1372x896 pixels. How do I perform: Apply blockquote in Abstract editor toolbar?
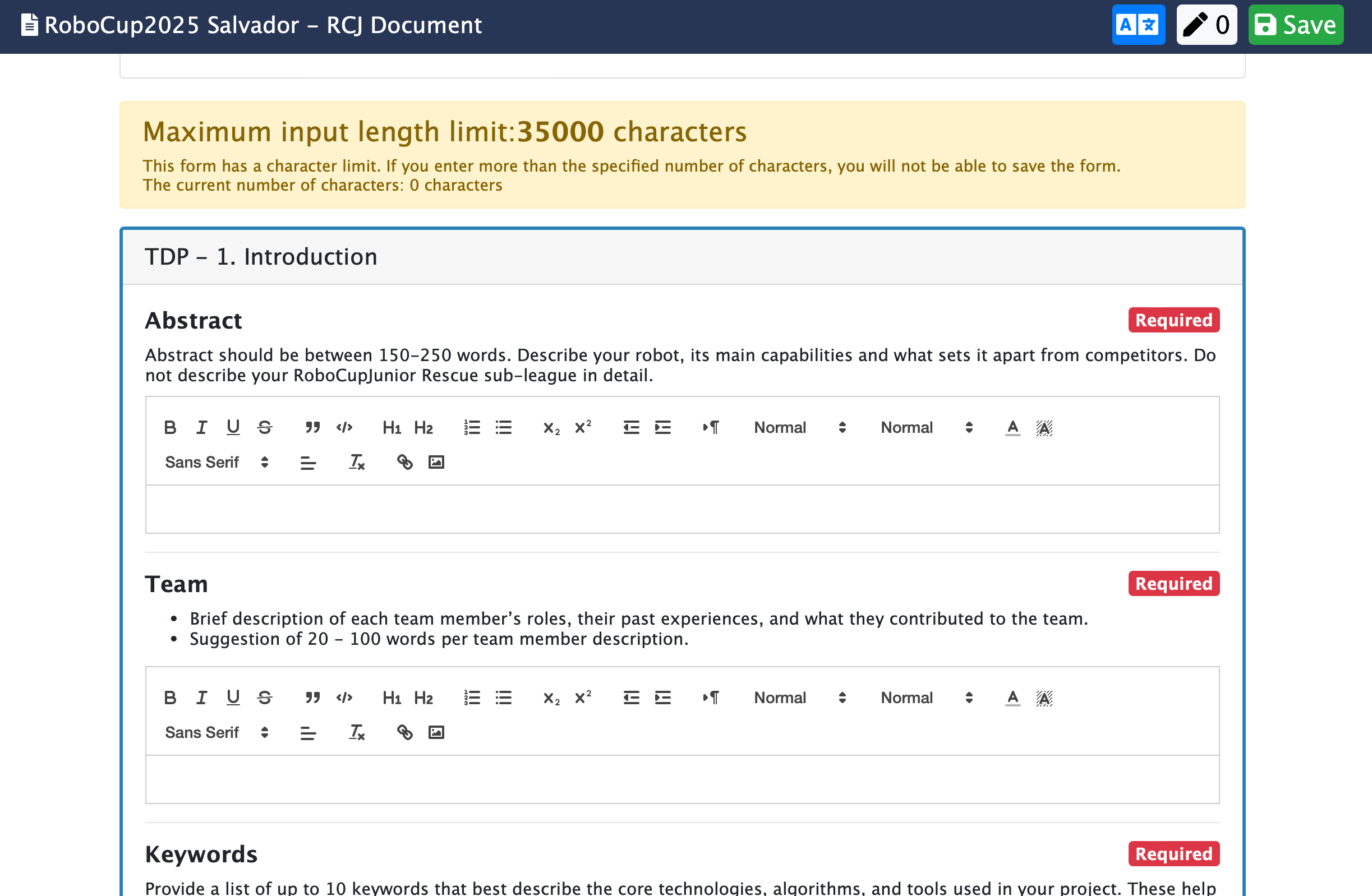coord(312,428)
